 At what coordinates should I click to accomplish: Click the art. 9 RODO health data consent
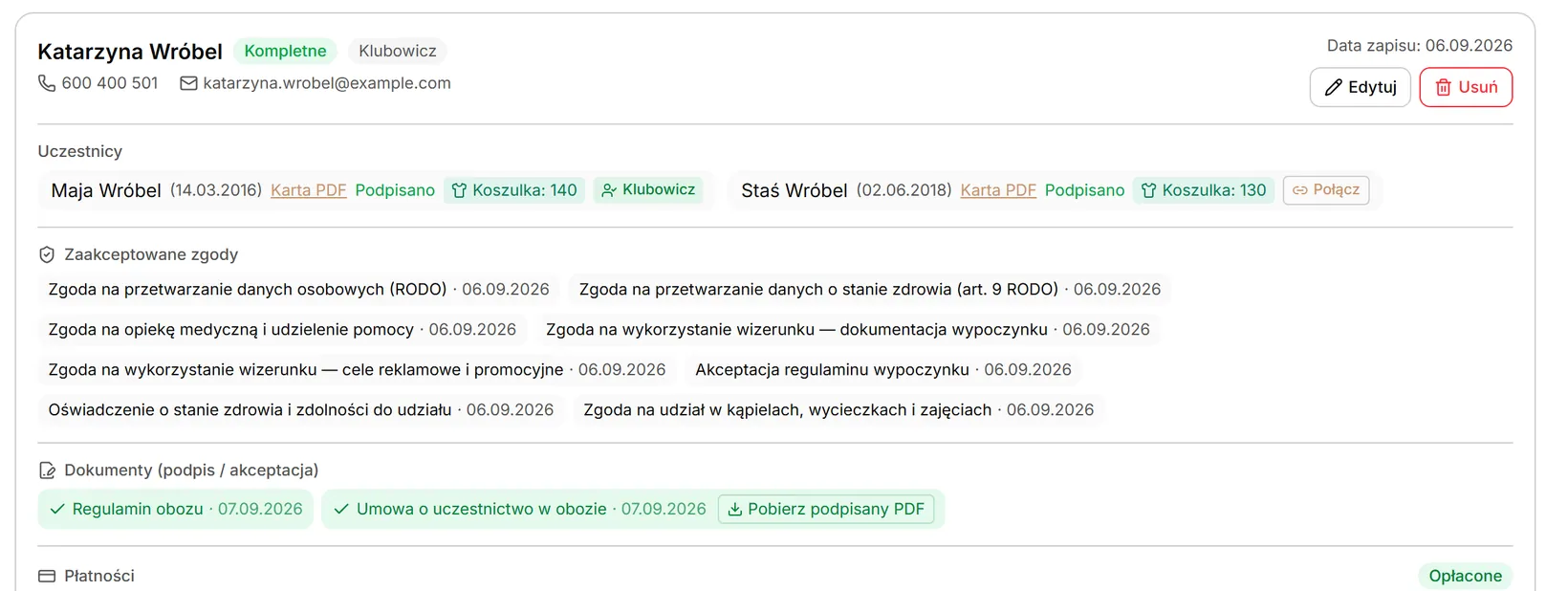coord(870,289)
